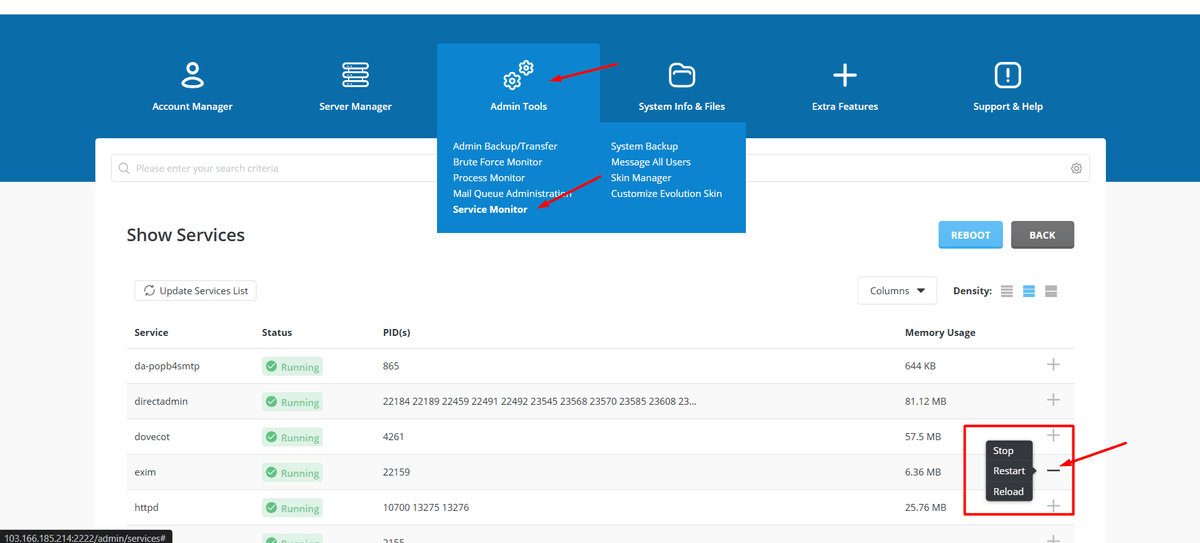Expand actions for da-popb4smtp service
Screen dimensions: 1200x543
tap(1053, 365)
